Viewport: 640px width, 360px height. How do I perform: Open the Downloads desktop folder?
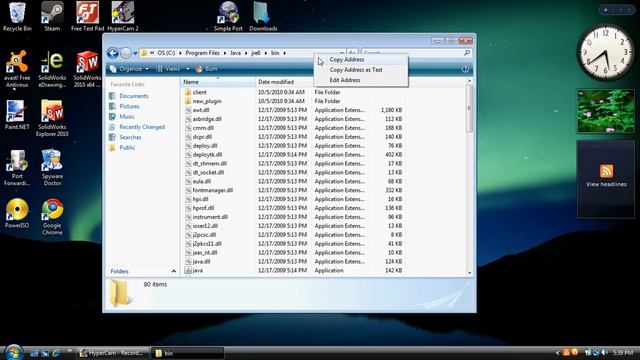263,16
